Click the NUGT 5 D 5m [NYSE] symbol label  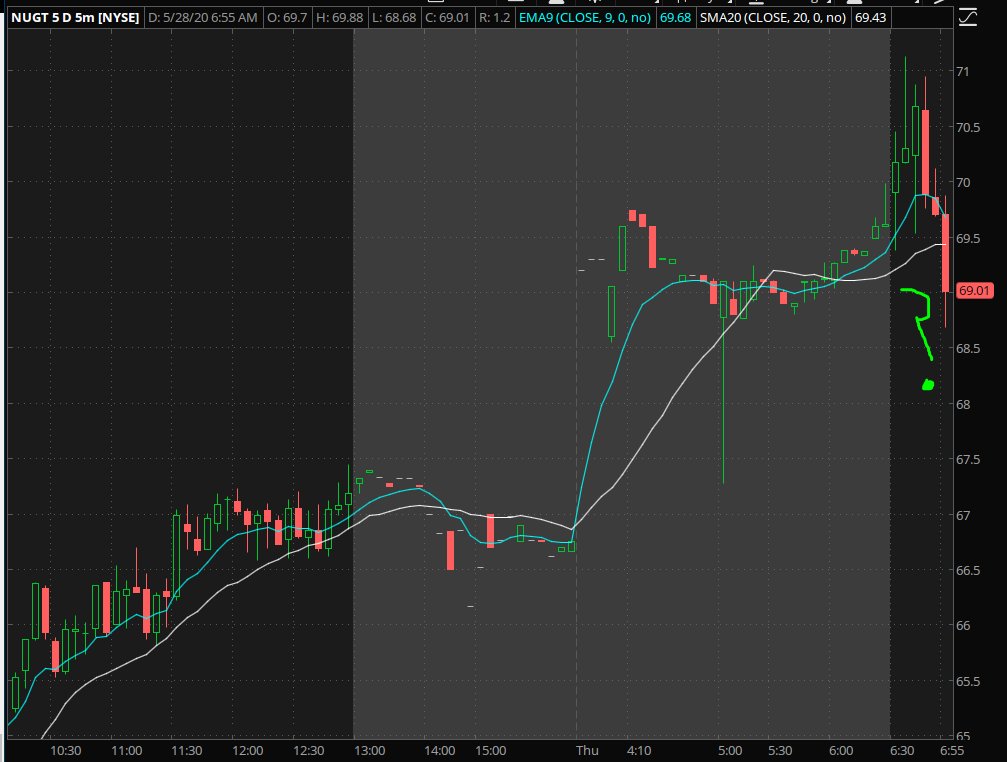coord(75,17)
